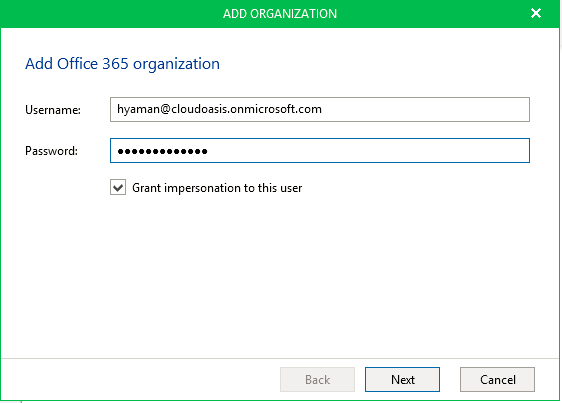Click the checkmark icon in the impersonation box
This screenshot has height=403, width=562.
tap(118, 188)
